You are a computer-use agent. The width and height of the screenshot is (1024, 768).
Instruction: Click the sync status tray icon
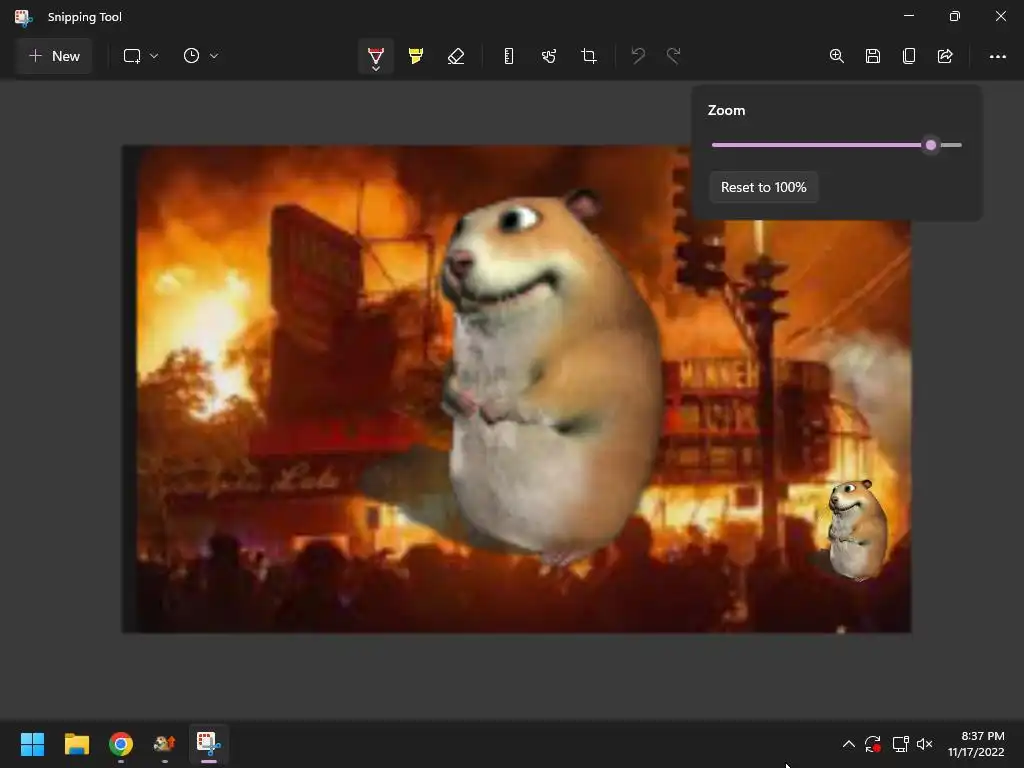tap(872, 744)
